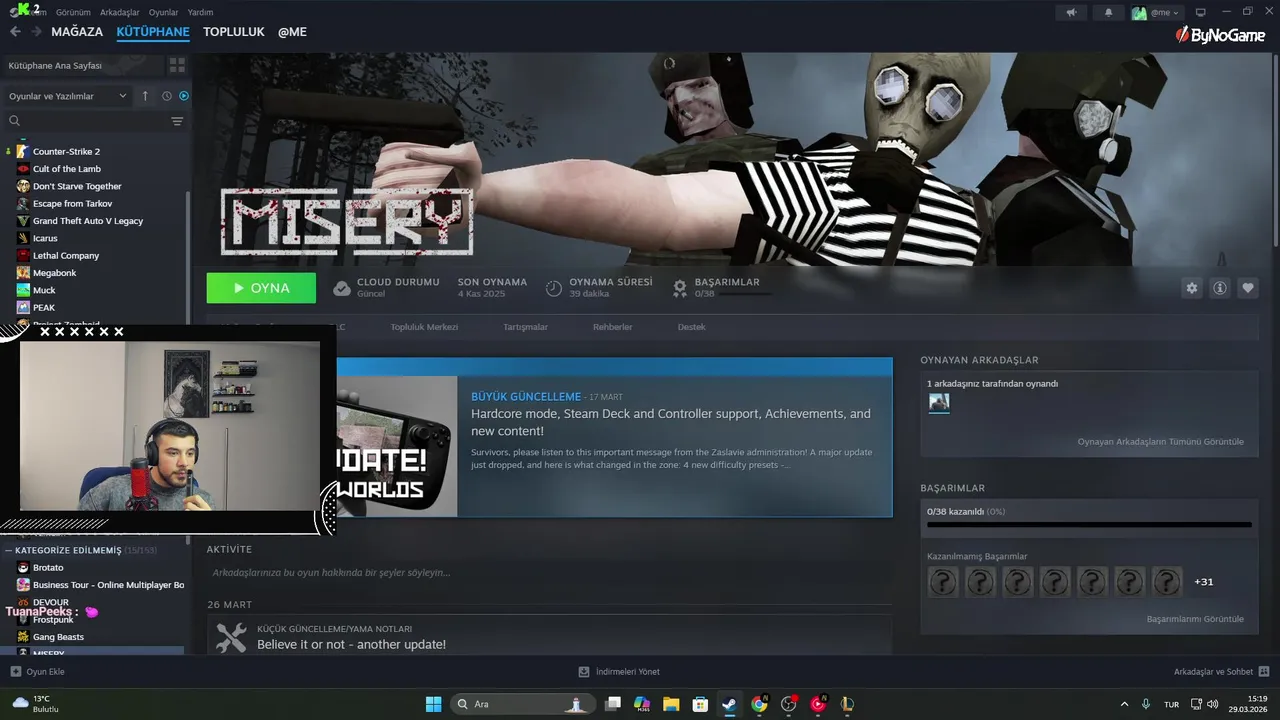Open the @me account dropdown
Screen dimensions: 1280x720
1156,12
